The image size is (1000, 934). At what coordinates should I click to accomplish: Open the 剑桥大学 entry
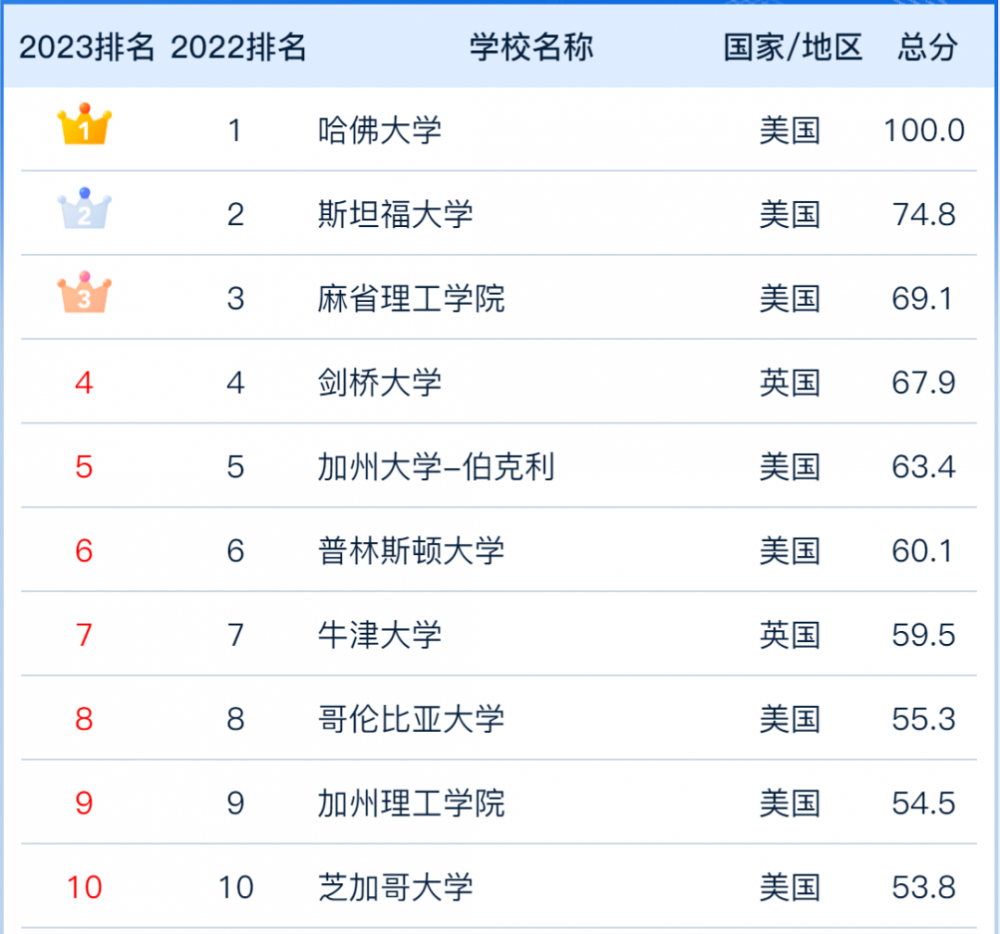[380, 382]
